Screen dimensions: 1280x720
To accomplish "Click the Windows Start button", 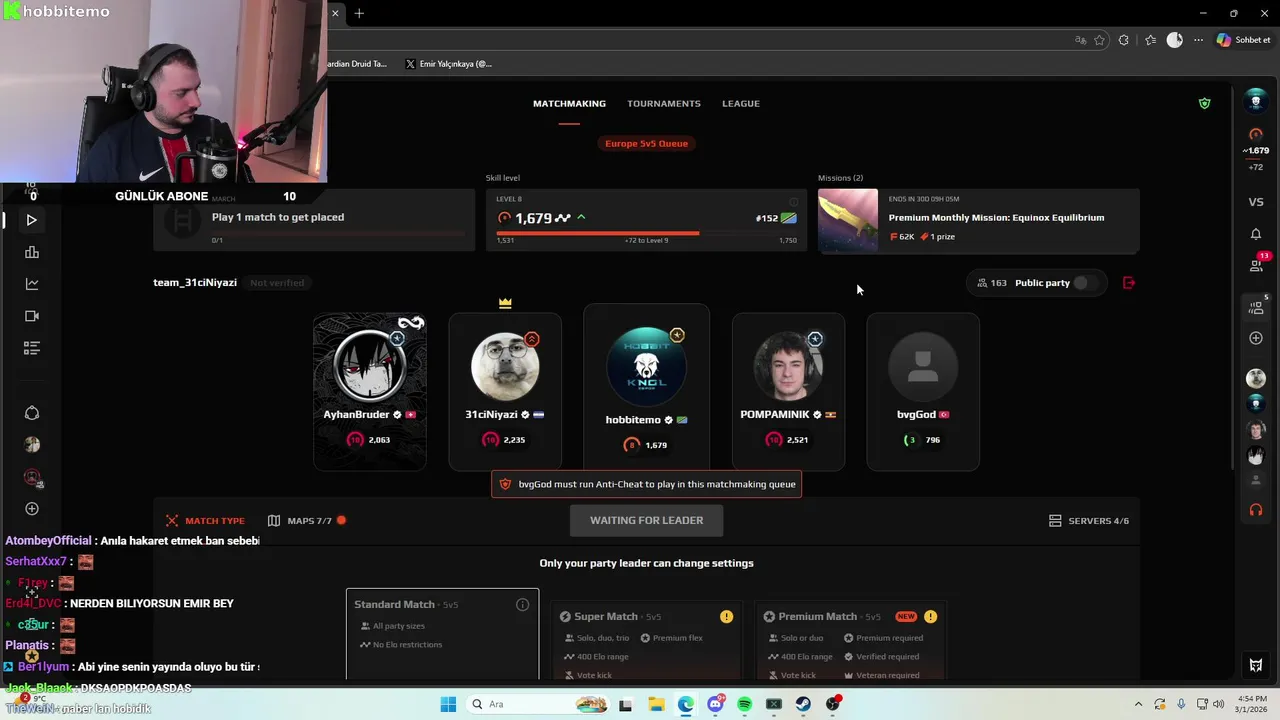I will coord(448,704).
